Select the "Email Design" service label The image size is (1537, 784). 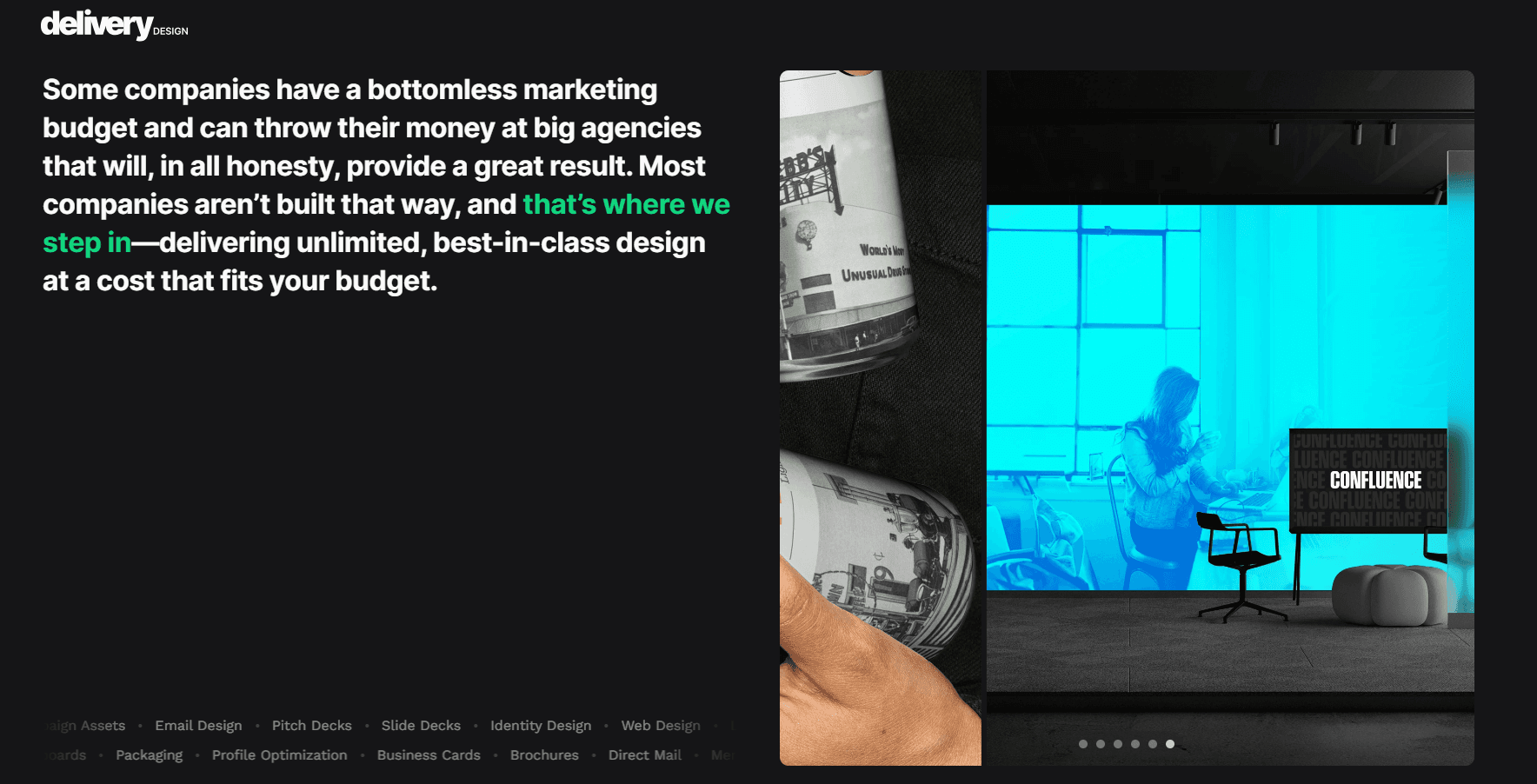[x=198, y=726]
